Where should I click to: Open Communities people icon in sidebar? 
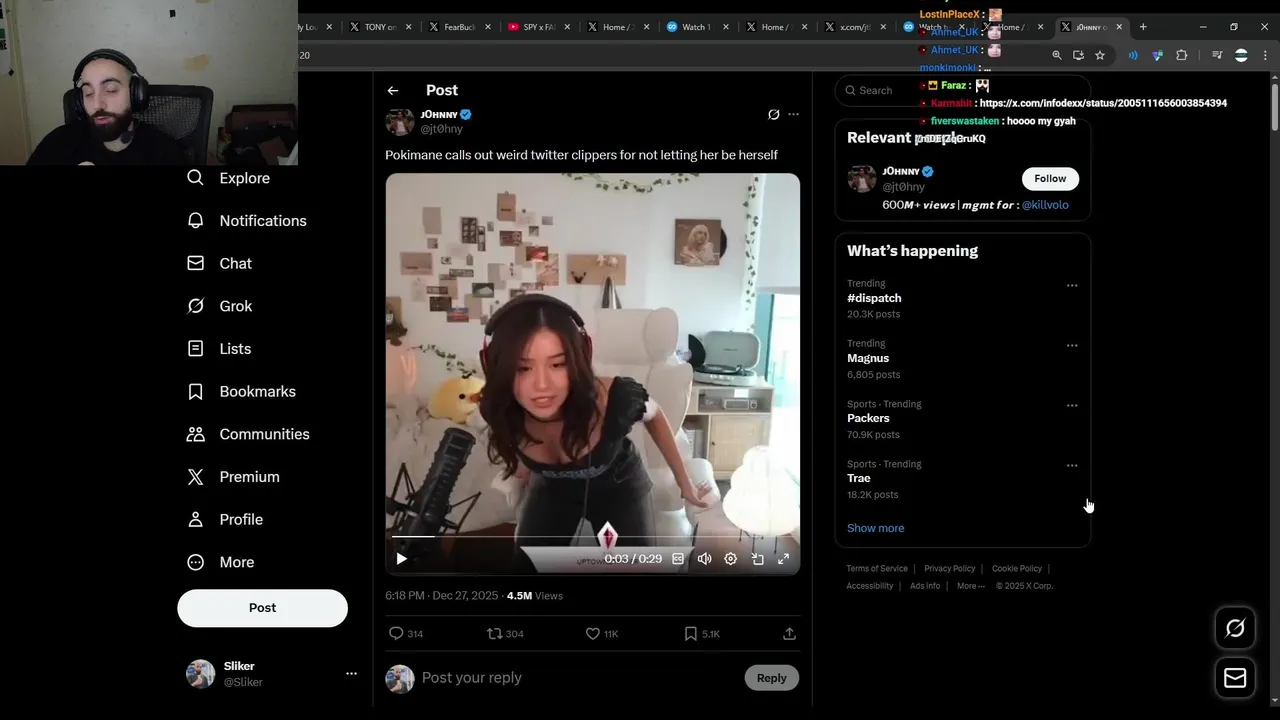[x=196, y=434]
